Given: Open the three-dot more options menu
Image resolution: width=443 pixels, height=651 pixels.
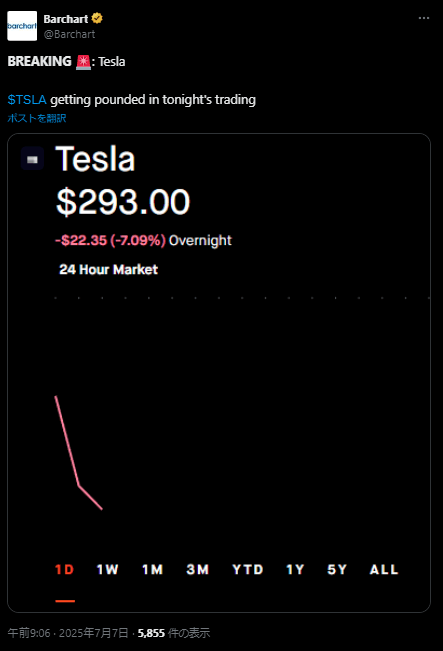Looking at the screenshot, I should click(423, 18).
